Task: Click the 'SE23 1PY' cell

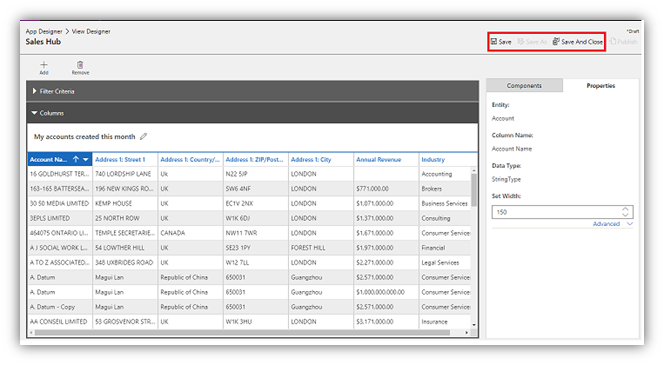Action: (x=255, y=248)
